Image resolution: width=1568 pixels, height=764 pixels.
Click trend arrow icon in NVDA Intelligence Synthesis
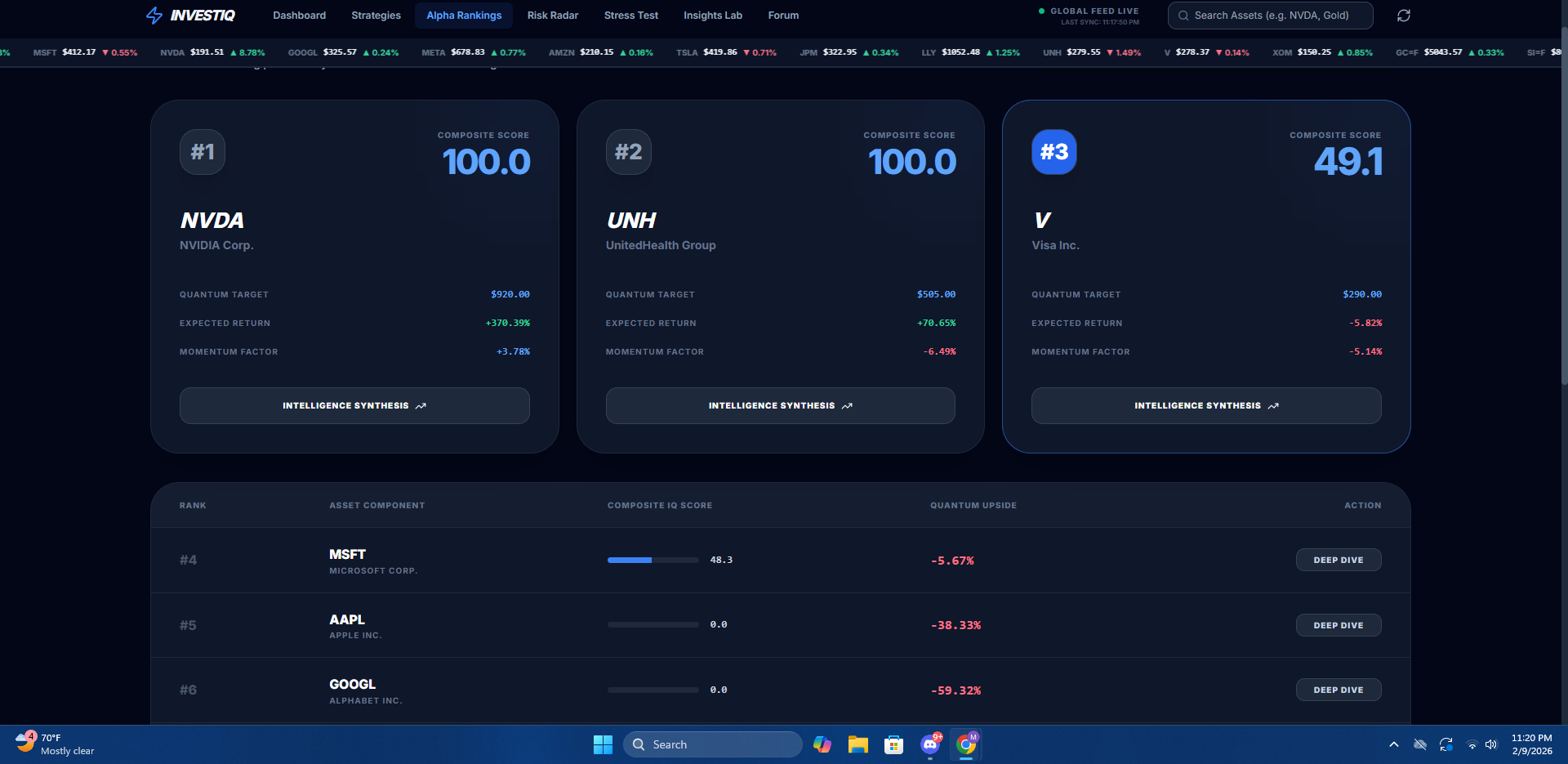click(421, 406)
